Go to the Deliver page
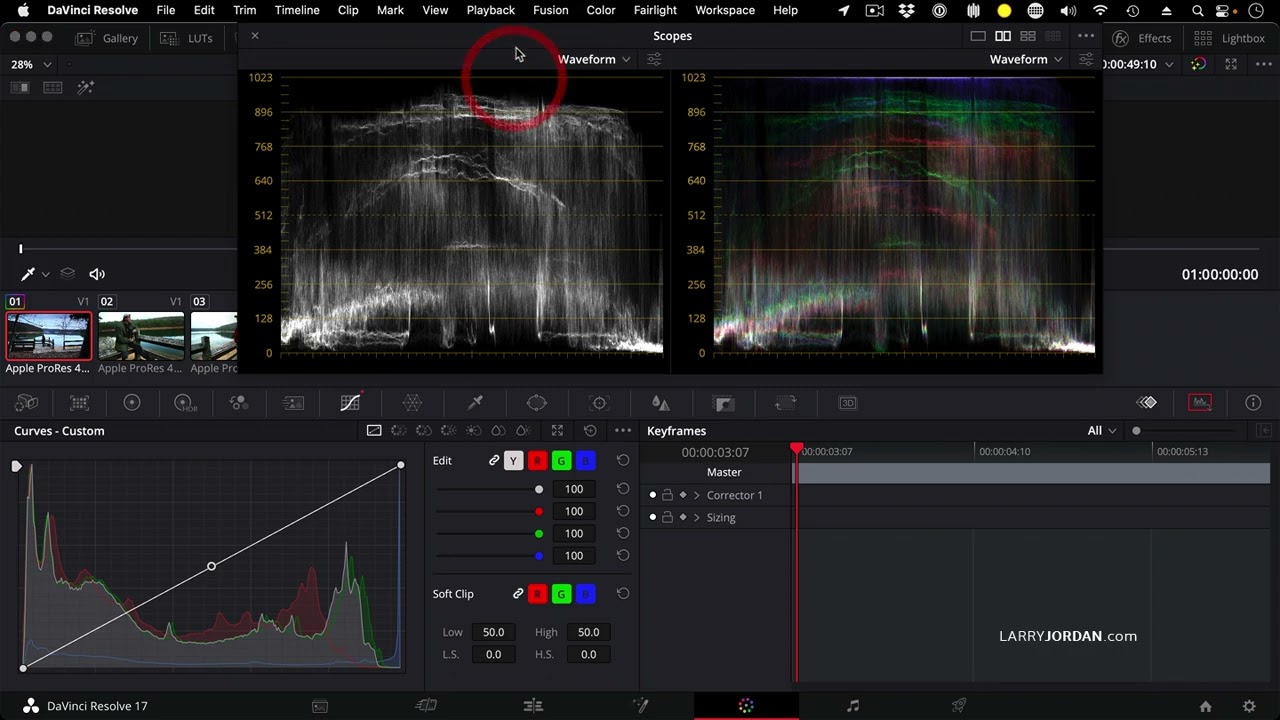 tap(959, 706)
